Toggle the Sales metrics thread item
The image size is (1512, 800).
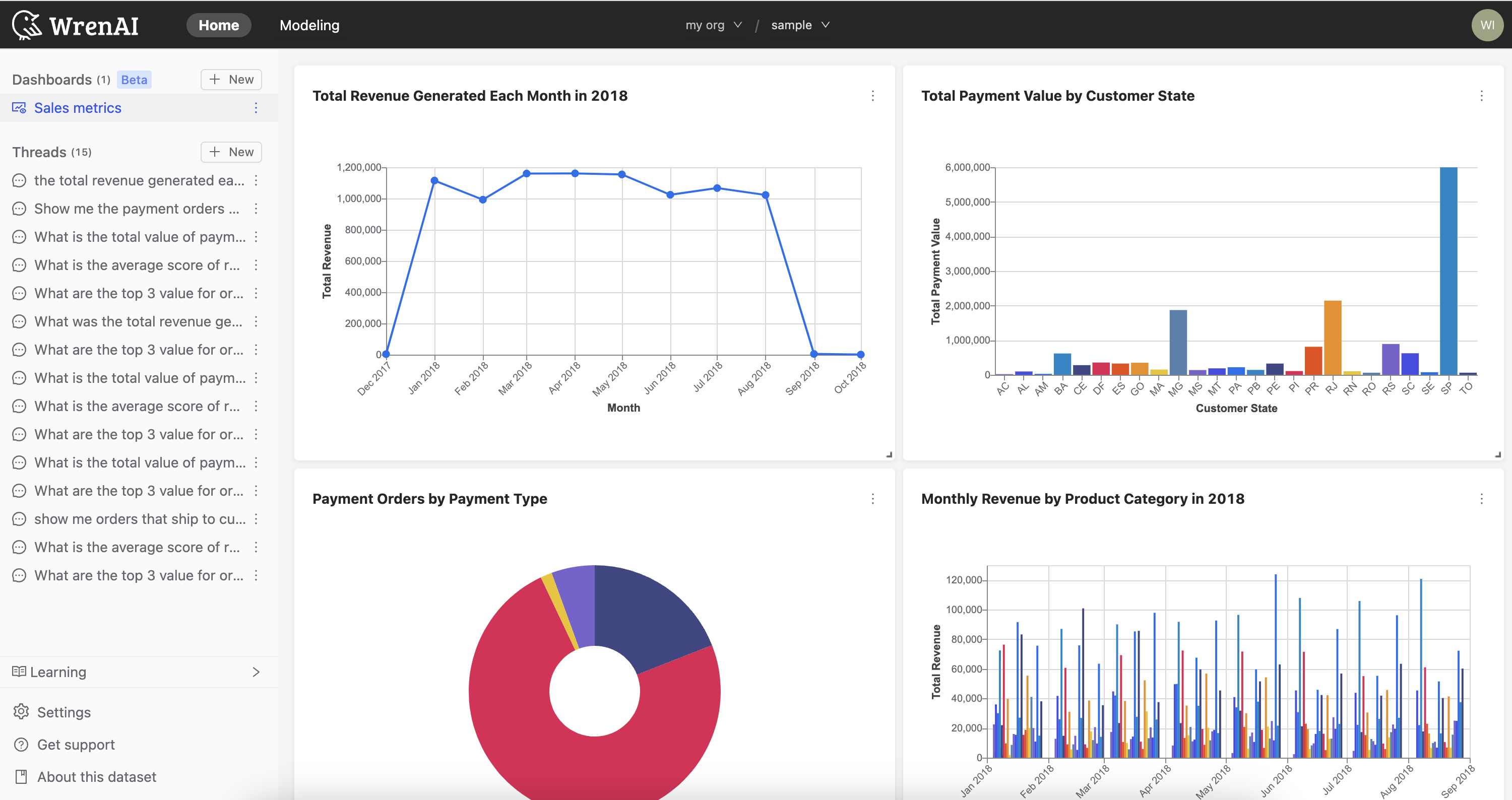tap(78, 107)
